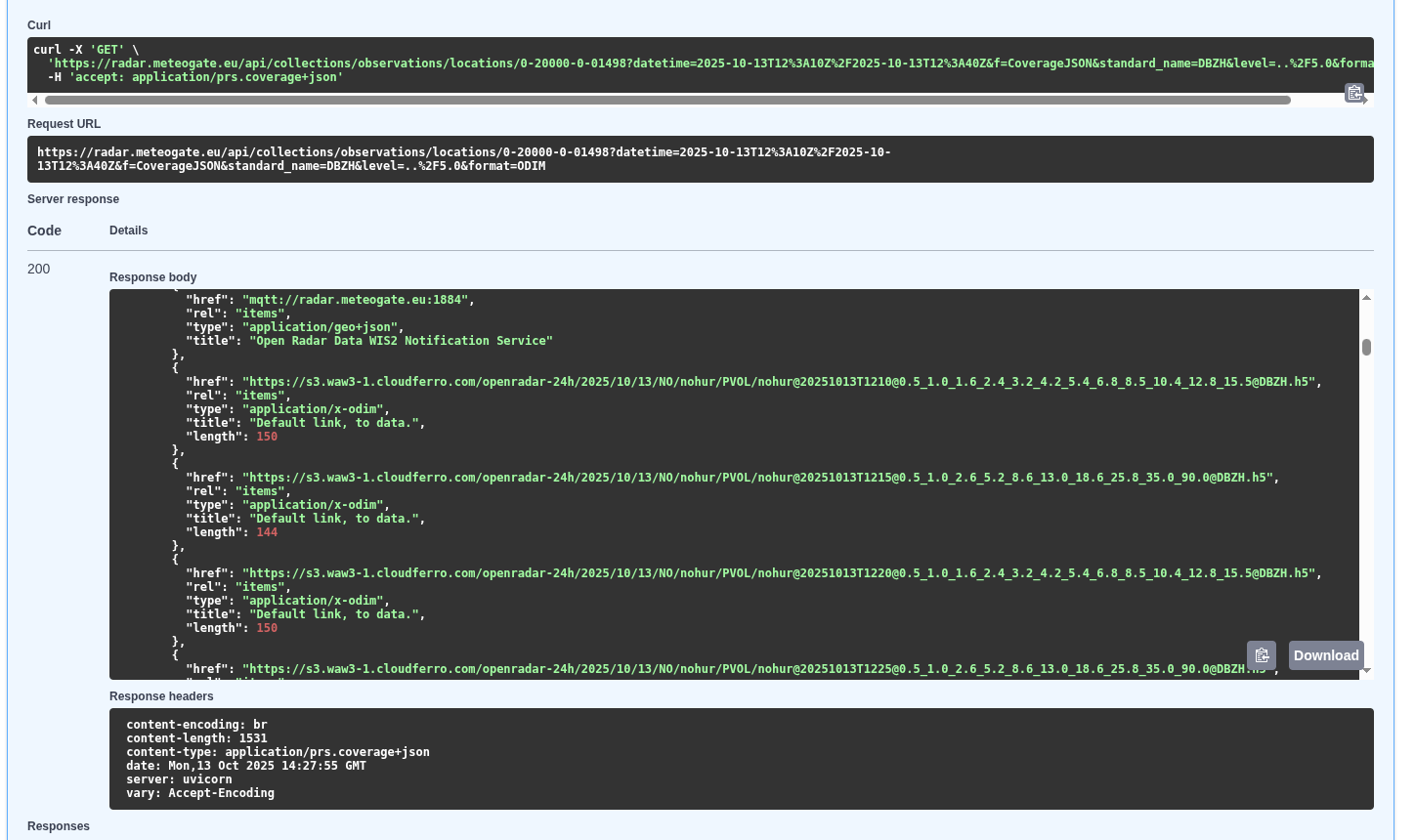Viewport: 1415px width, 840px height.
Task: Click the accept header line in curl
Action: 195,77
